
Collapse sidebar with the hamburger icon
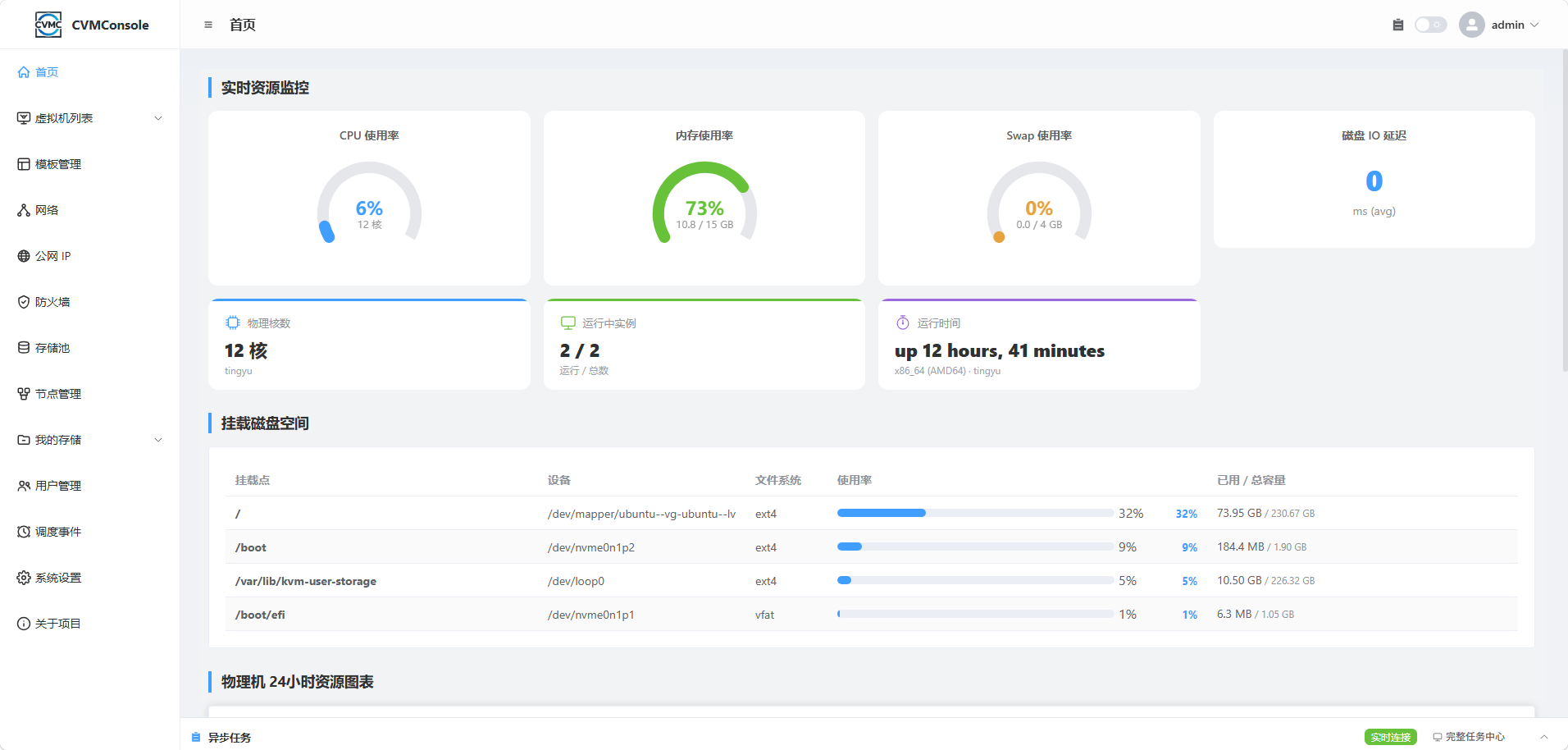[x=208, y=25]
